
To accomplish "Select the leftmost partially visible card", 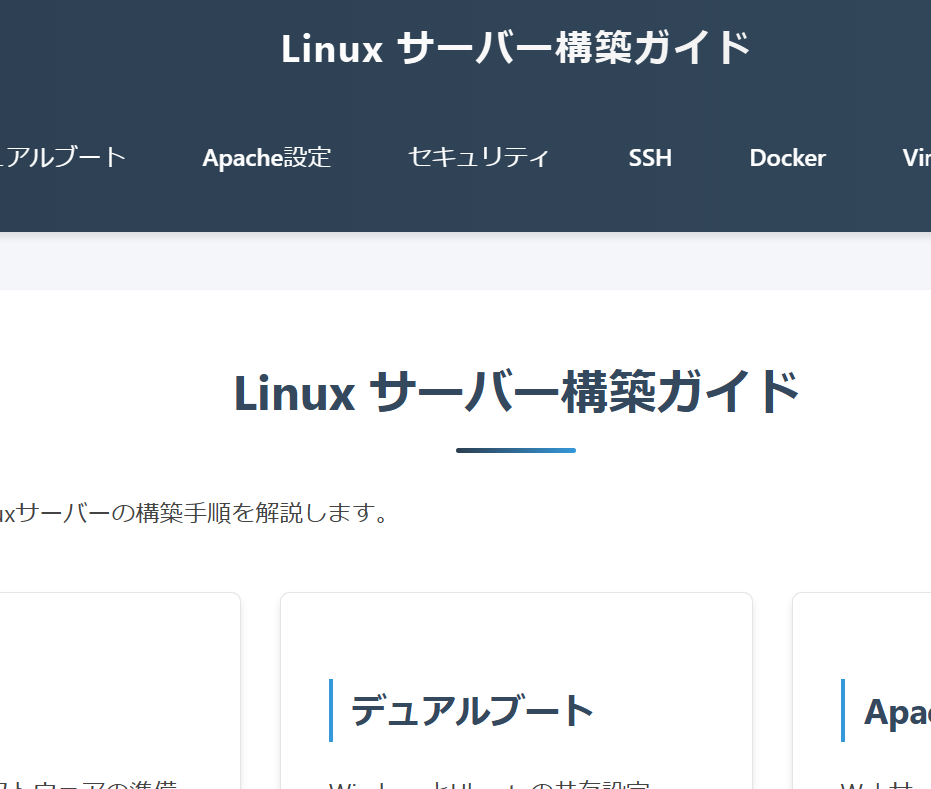I will (118, 680).
